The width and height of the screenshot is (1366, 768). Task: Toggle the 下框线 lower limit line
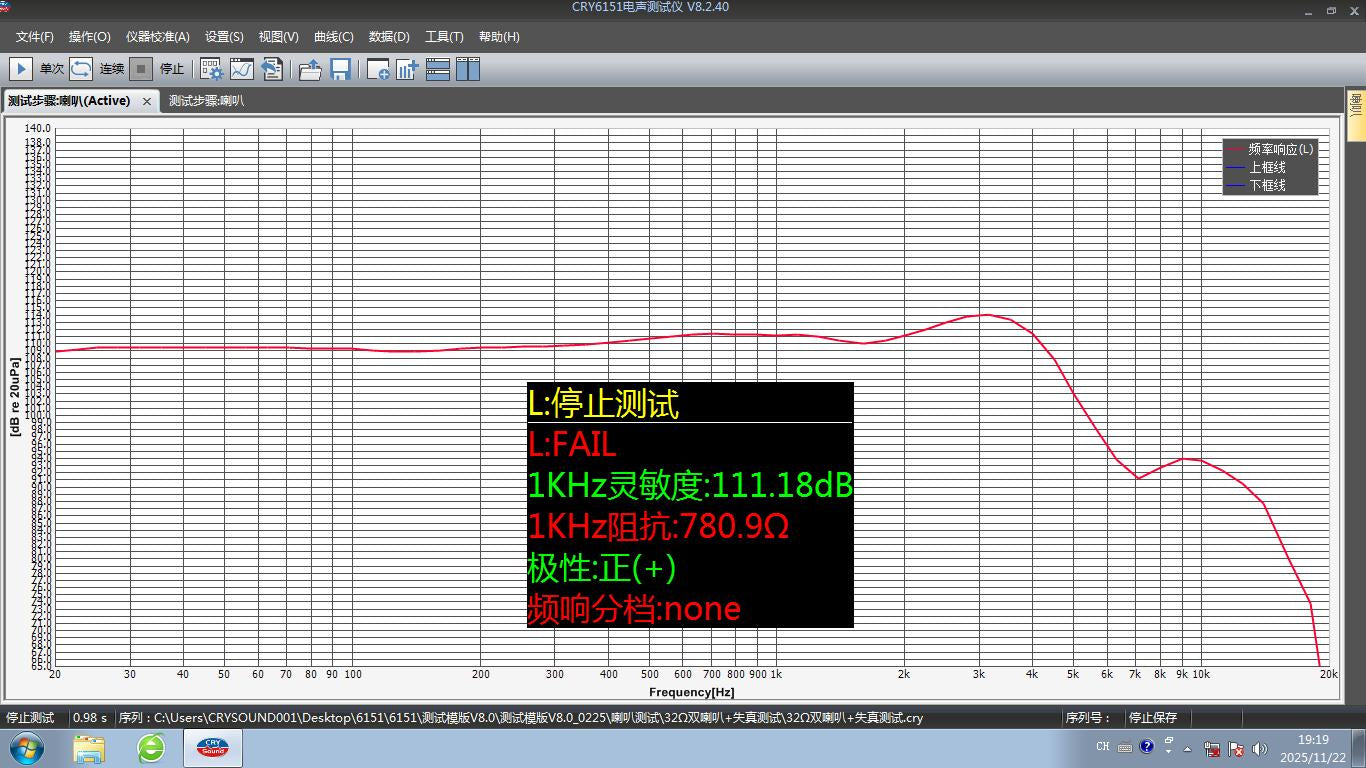point(1268,184)
